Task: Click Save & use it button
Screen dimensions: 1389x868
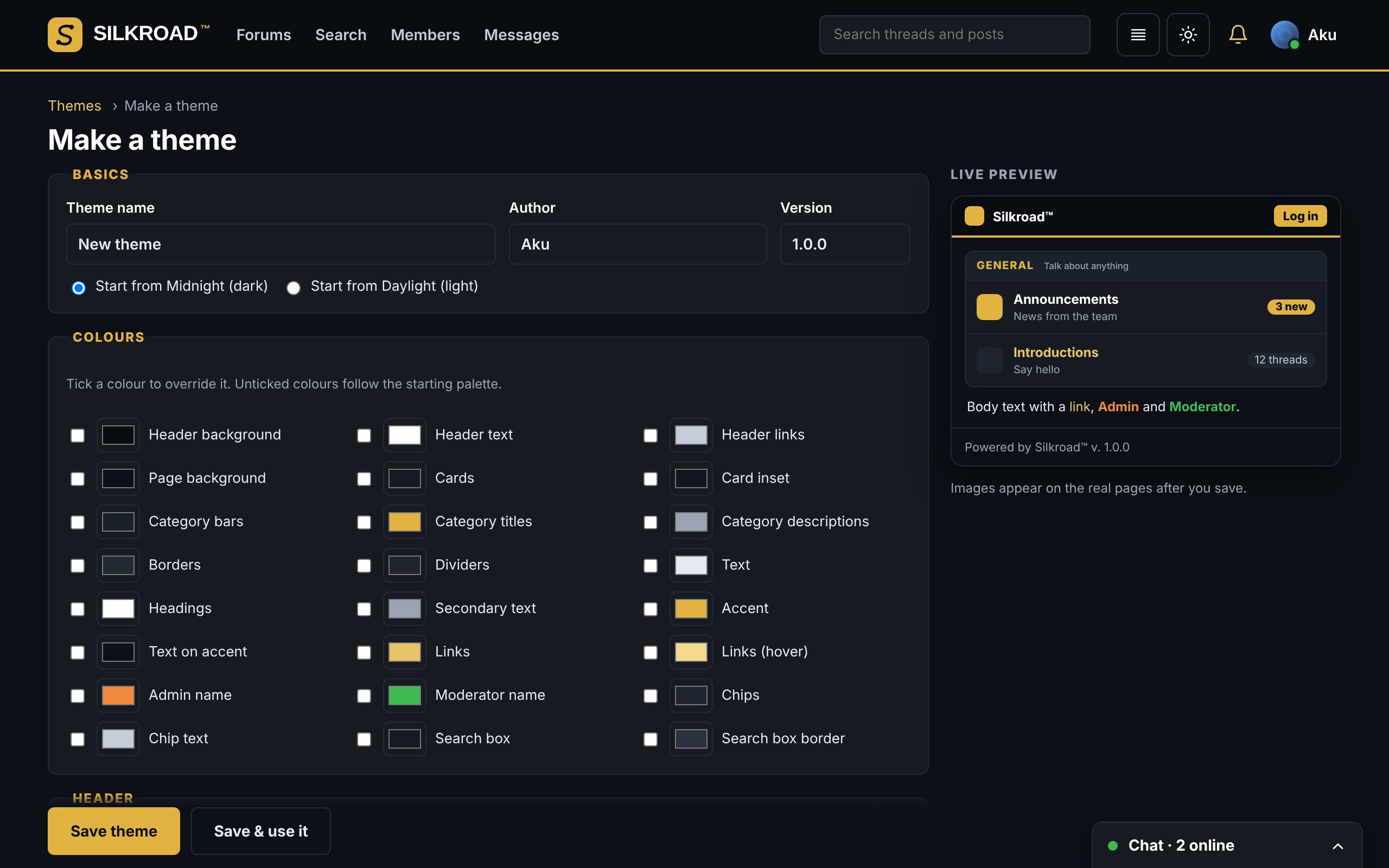Action: [260, 831]
